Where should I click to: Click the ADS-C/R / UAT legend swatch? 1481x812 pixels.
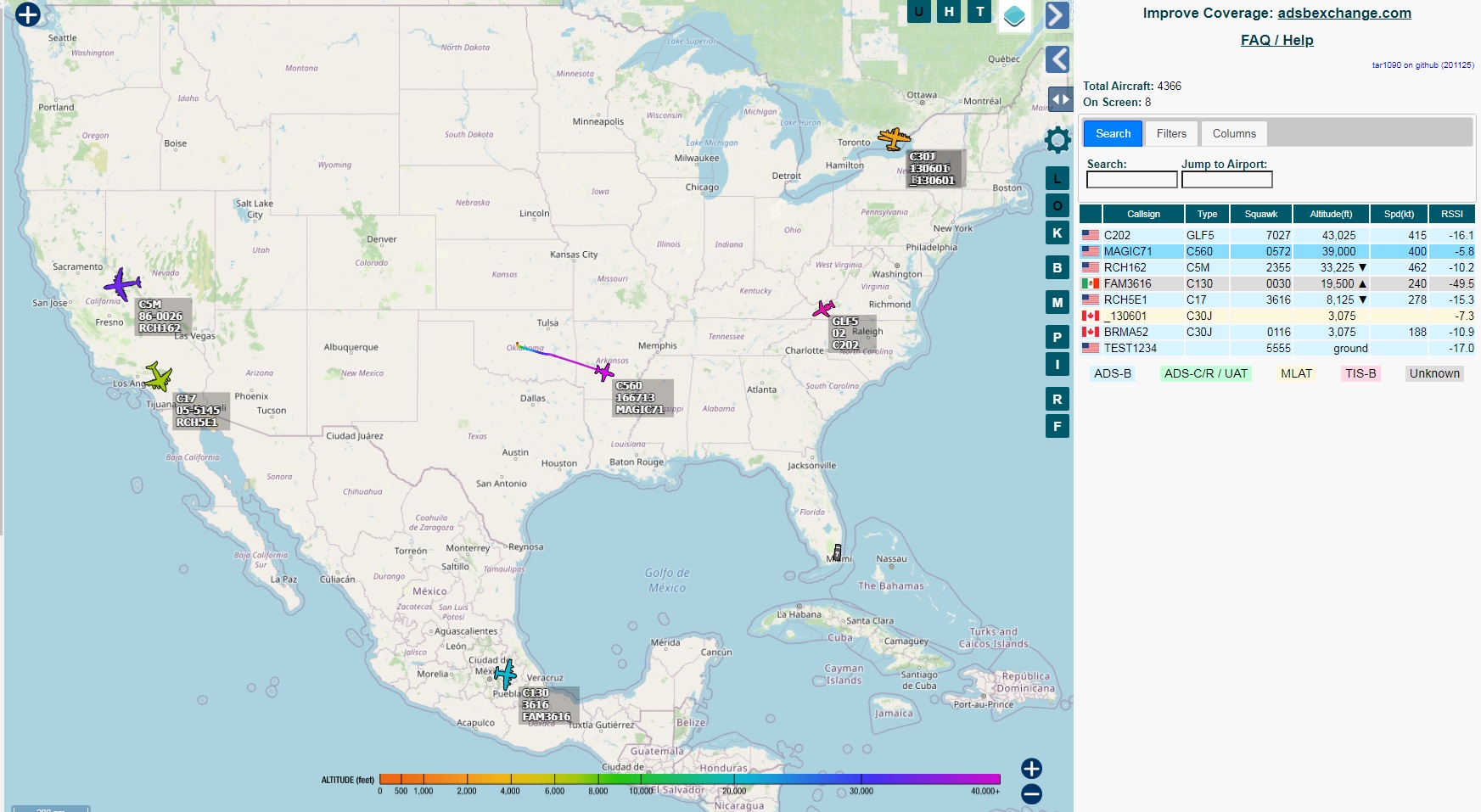pos(1206,373)
